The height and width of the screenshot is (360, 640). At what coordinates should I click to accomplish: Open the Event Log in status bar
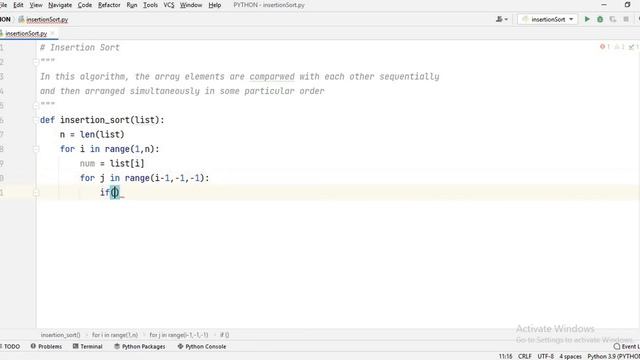tap(627, 346)
